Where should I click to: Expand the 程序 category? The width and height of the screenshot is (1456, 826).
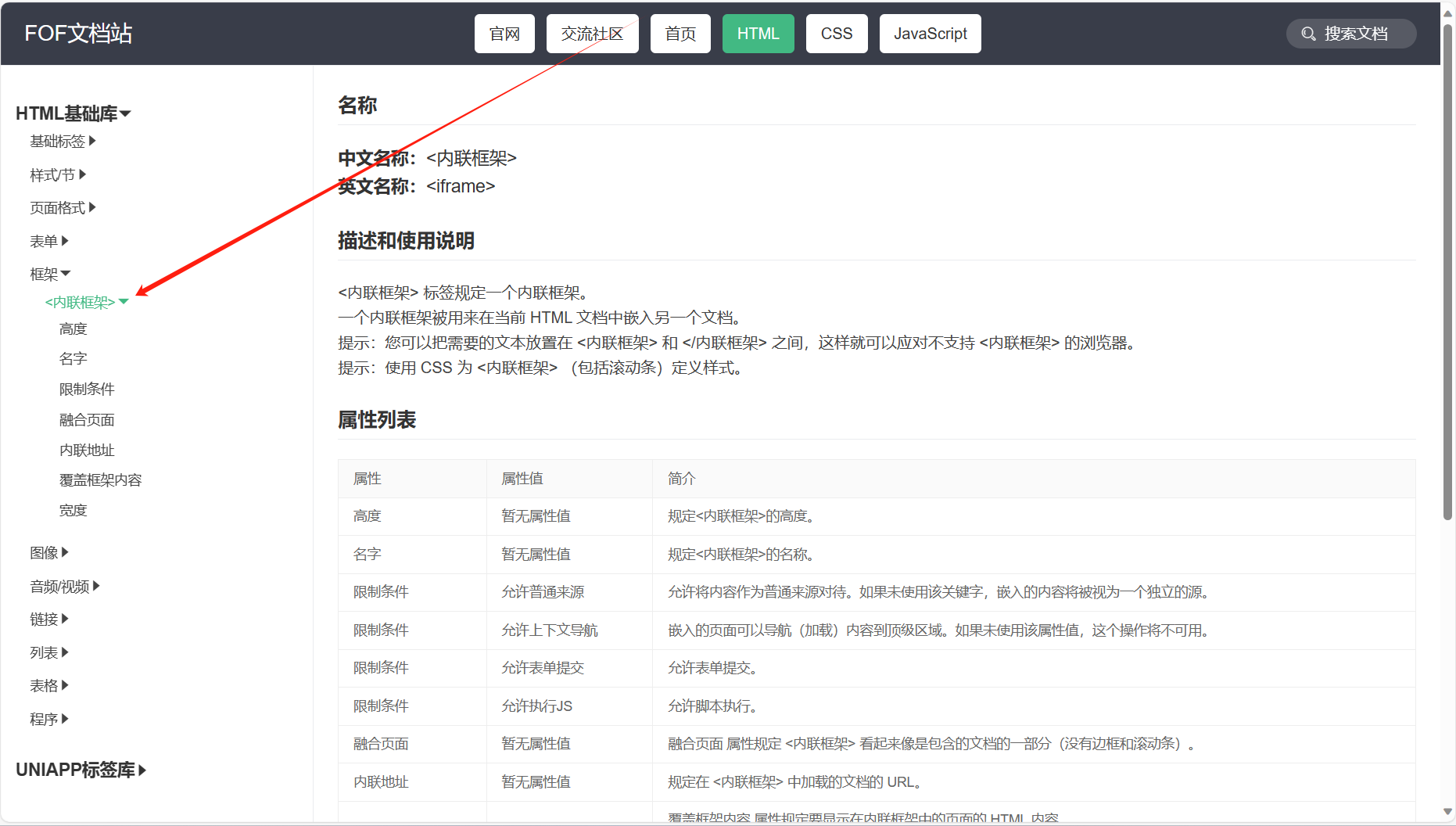pyautogui.click(x=49, y=719)
